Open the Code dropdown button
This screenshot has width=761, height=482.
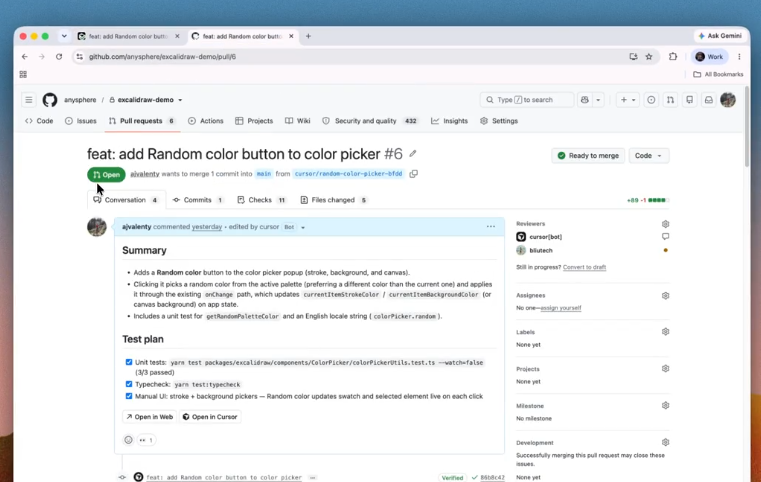(x=648, y=156)
